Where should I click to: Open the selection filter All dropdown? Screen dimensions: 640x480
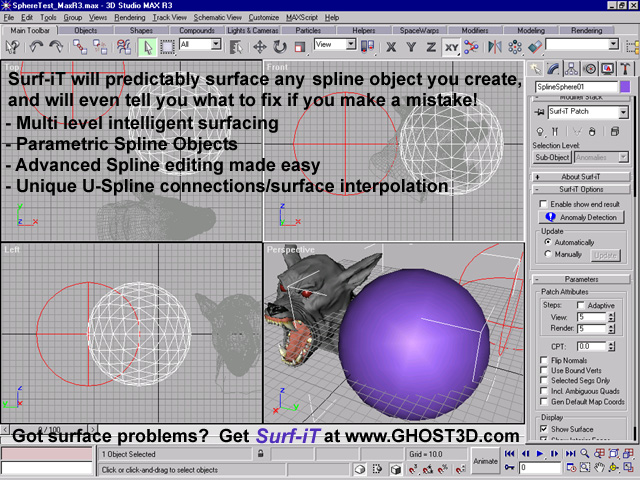pos(216,44)
